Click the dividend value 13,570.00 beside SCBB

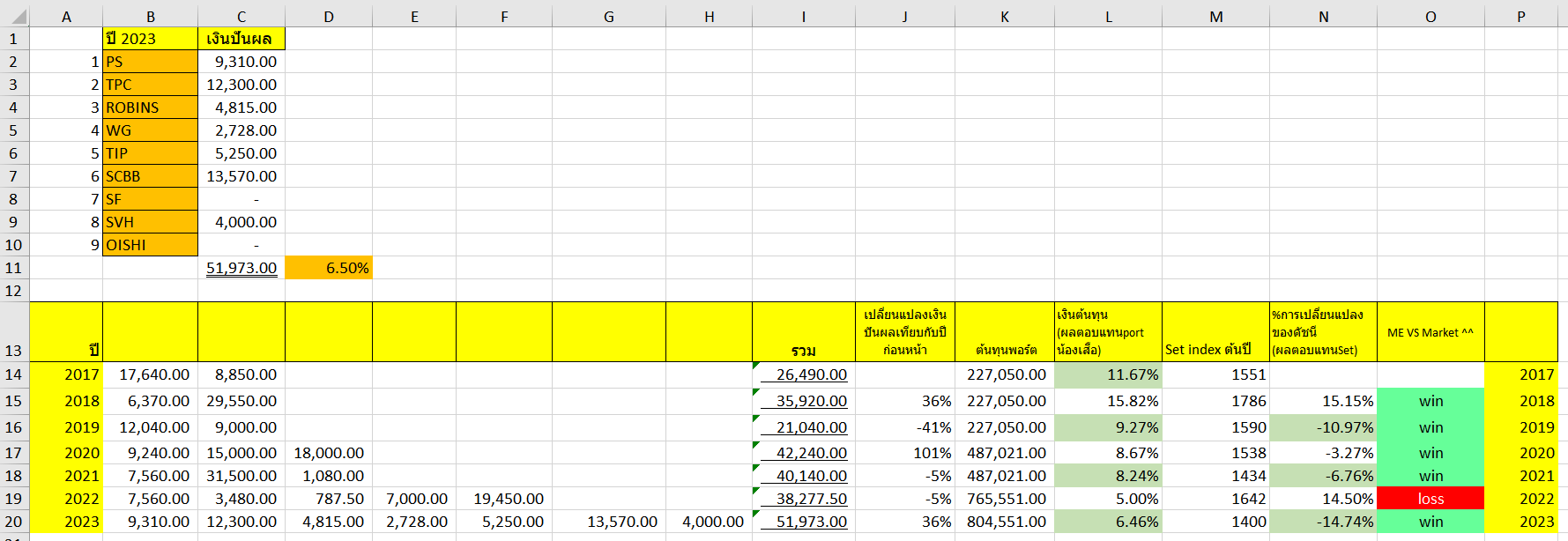point(242,176)
